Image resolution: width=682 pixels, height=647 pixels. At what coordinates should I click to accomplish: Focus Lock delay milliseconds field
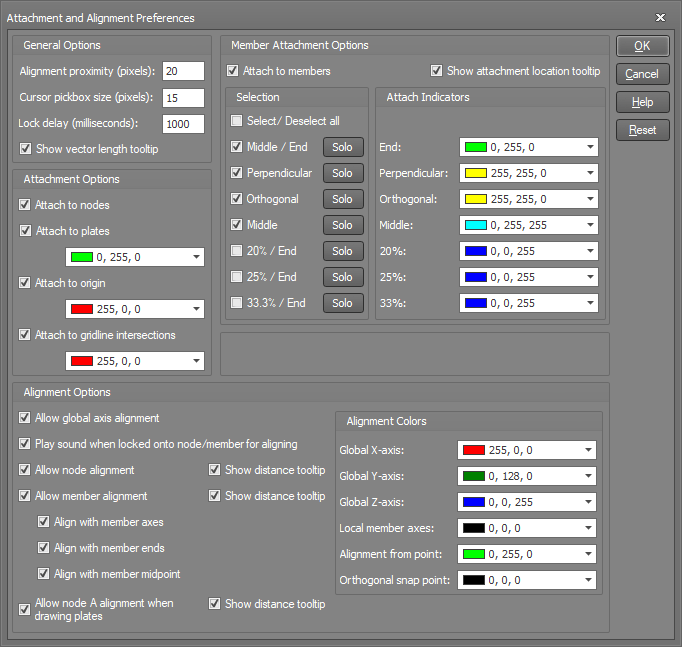click(x=183, y=124)
